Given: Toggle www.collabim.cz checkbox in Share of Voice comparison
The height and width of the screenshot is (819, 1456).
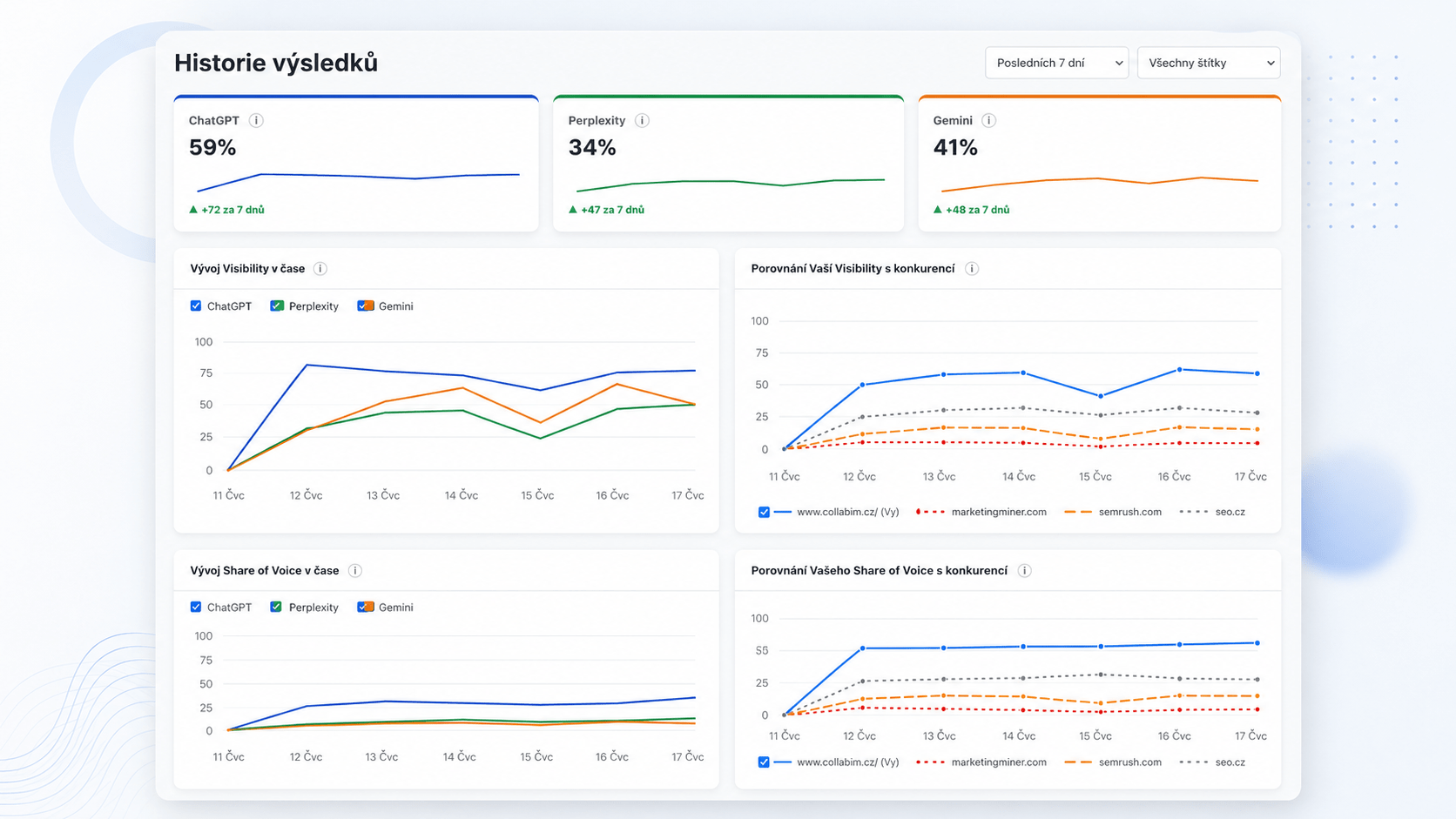Looking at the screenshot, I should (x=764, y=762).
